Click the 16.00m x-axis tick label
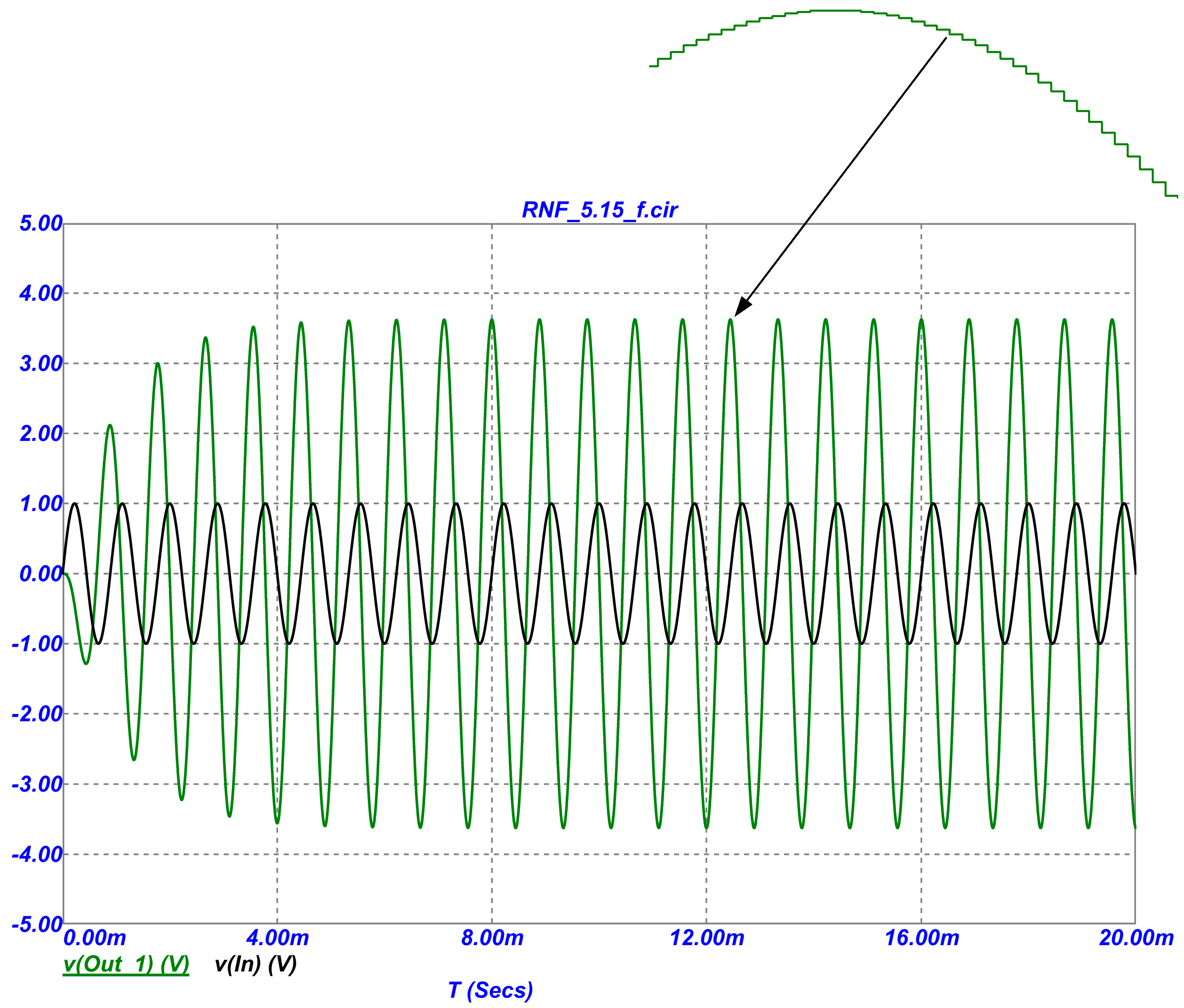The width and height of the screenshot is (1184, 1008). point(922,938)
